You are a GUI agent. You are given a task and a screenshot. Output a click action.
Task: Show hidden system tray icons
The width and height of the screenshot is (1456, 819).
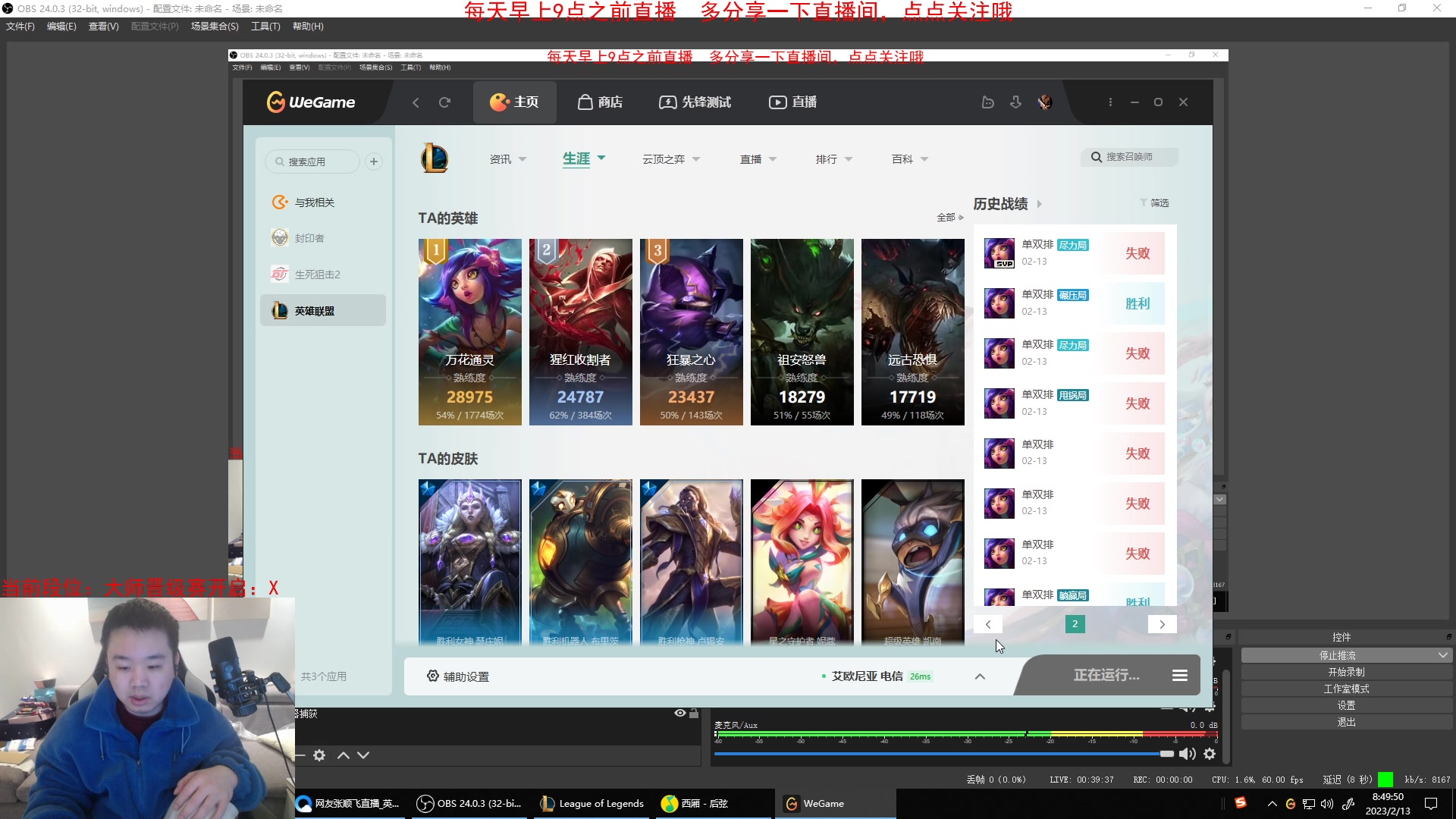pos(1272,804)
